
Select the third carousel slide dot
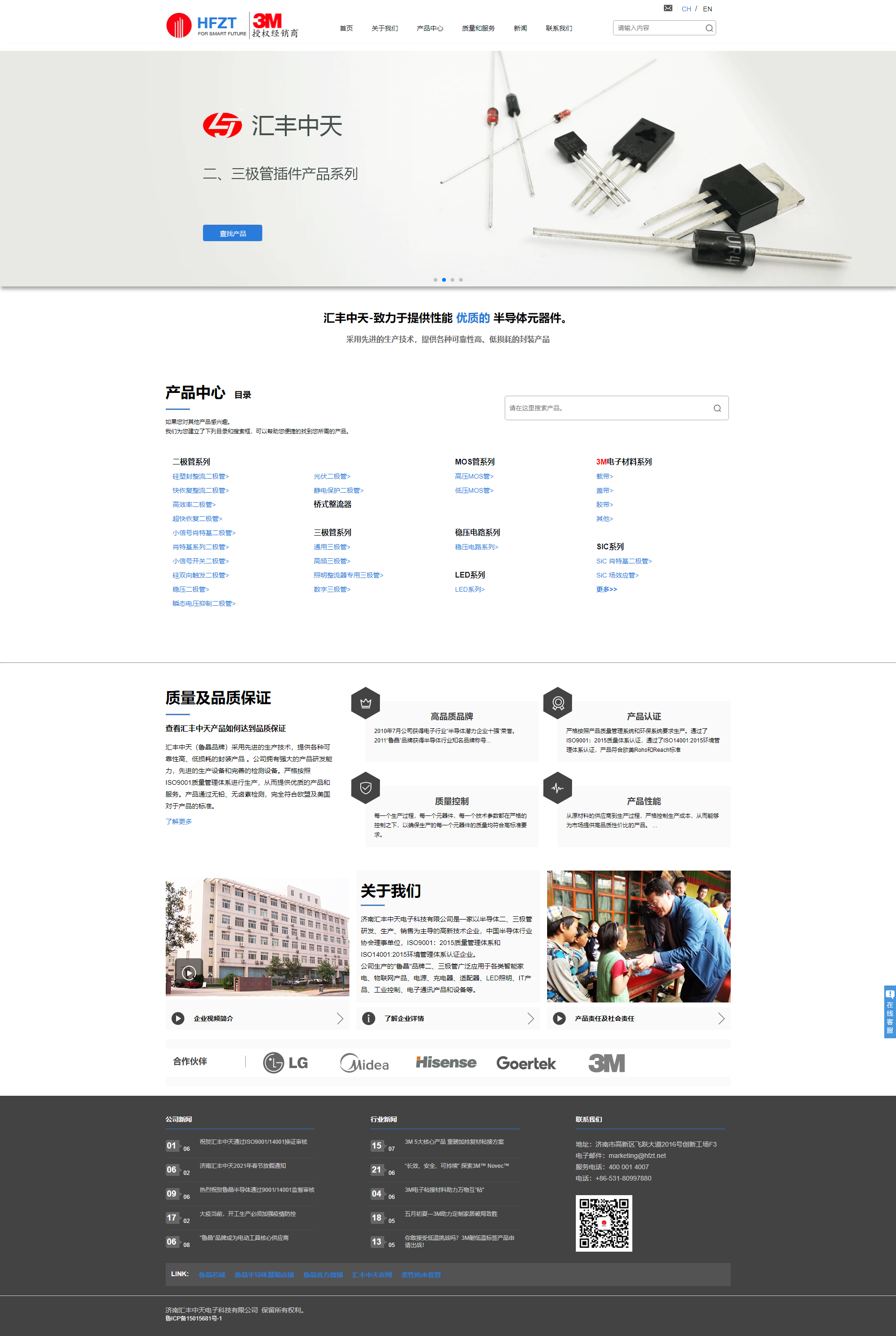pos(452,279)
